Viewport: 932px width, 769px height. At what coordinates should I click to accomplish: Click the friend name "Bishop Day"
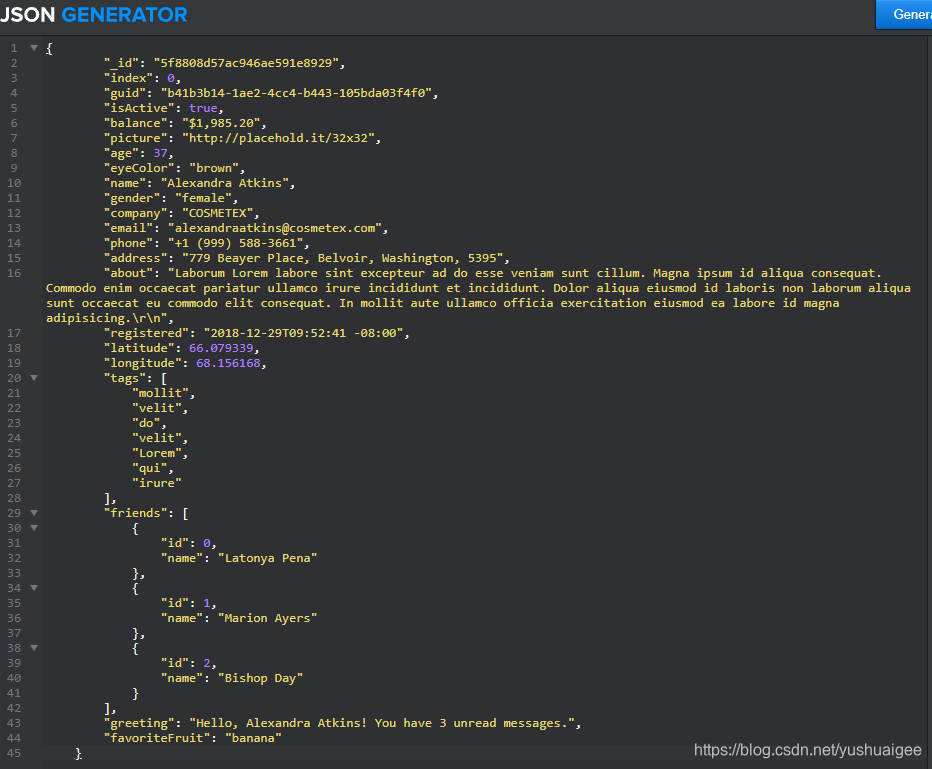pyautogui.click(x=260, y=678)
